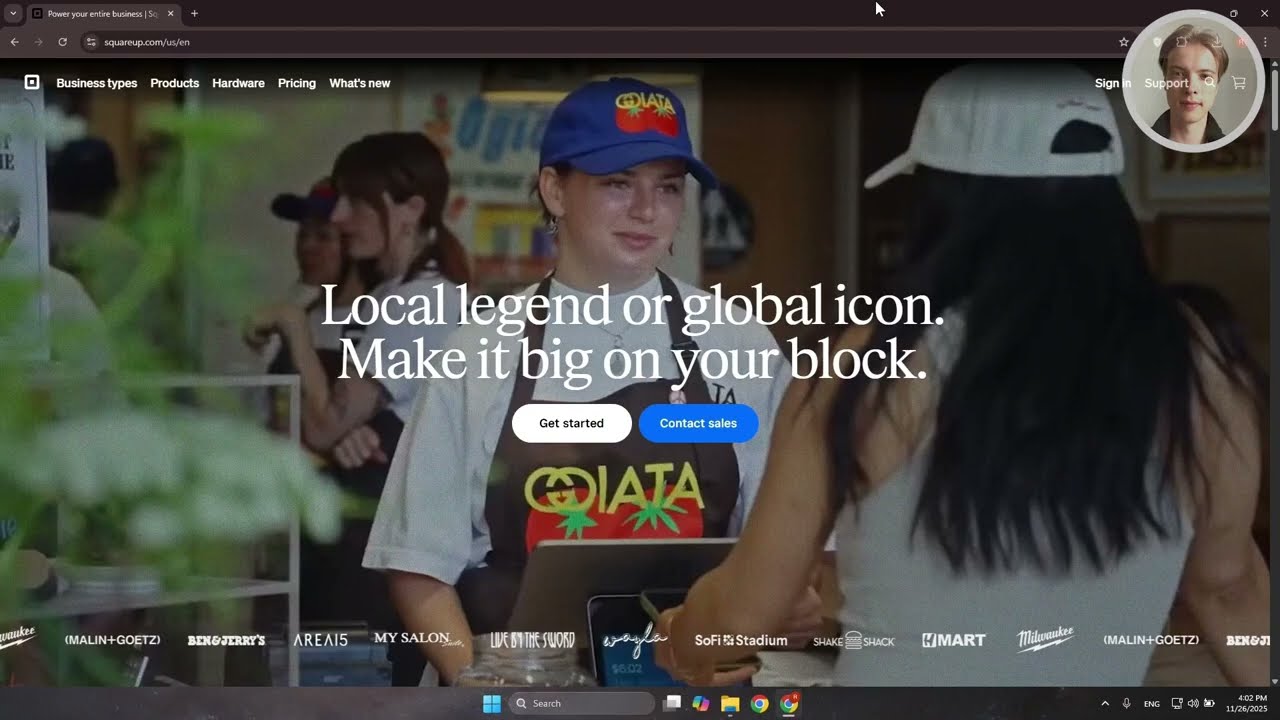Image resolution: width=1280 pixels, height=720 pixels.
Task: Click the Sign in link
Action: [x=1113, y=83]
